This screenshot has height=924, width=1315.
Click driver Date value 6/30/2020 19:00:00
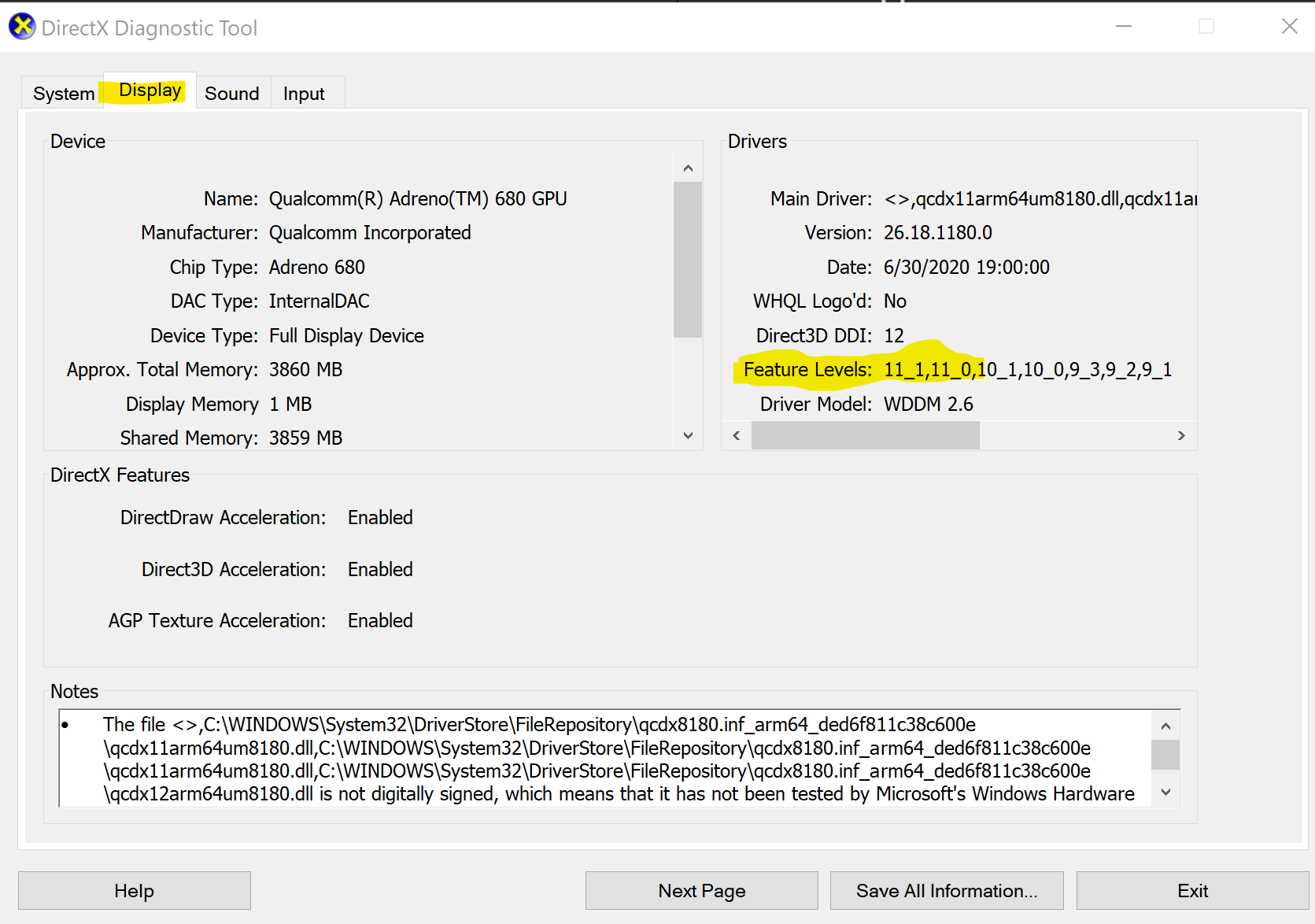coord(966,268)
